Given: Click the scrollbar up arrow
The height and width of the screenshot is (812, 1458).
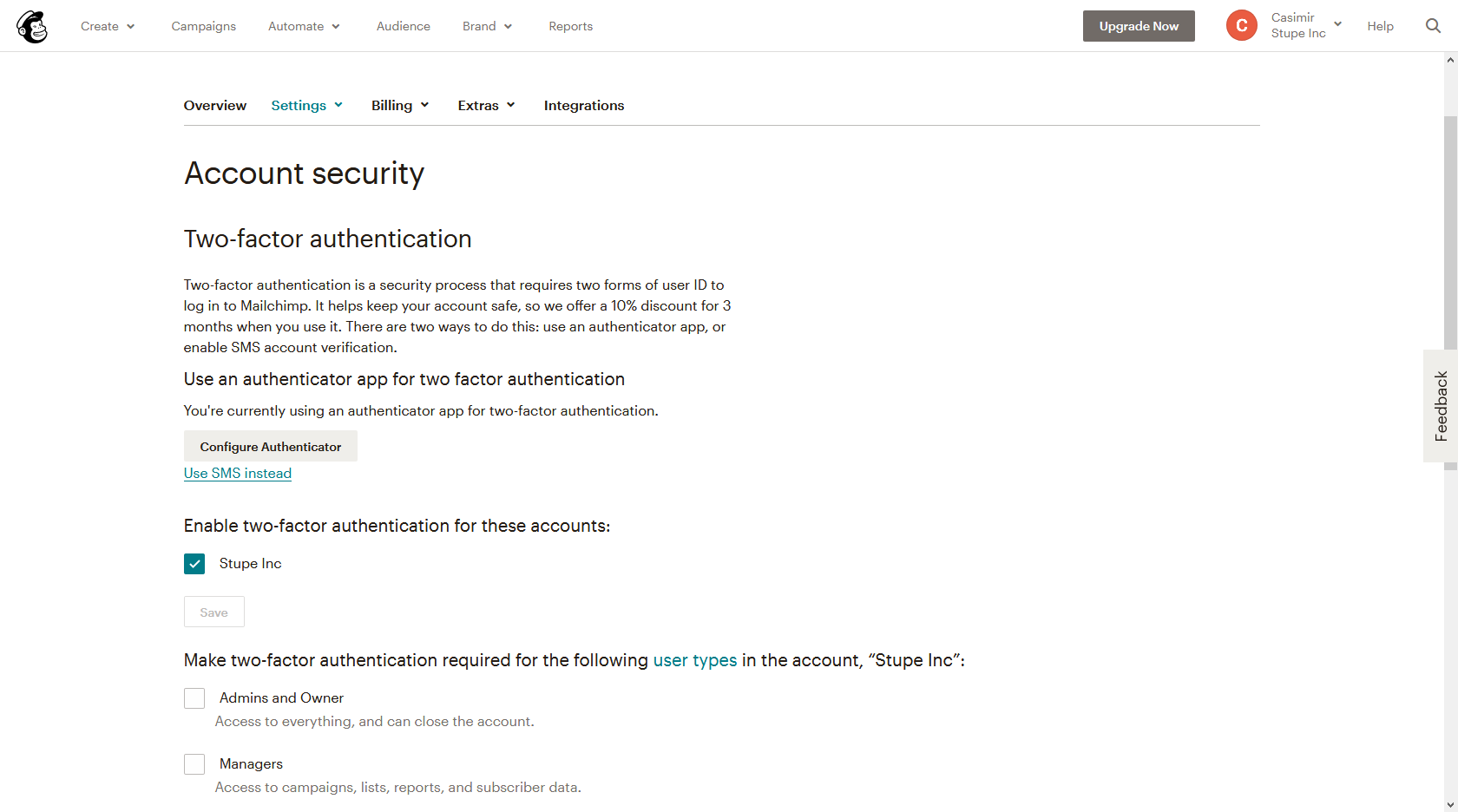Looking at the screenshot, I should coord(1450,60).
